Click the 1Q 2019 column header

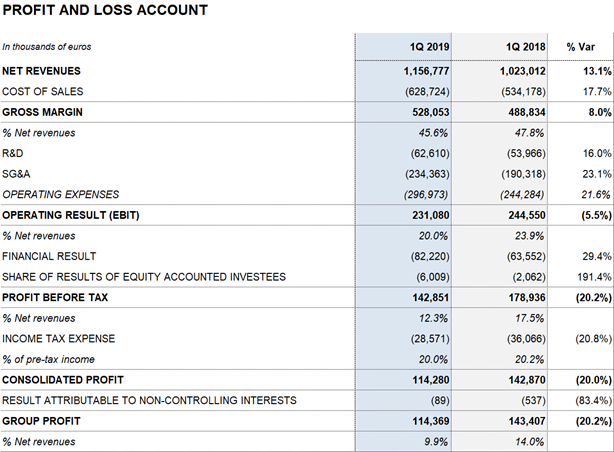point(430,47)
